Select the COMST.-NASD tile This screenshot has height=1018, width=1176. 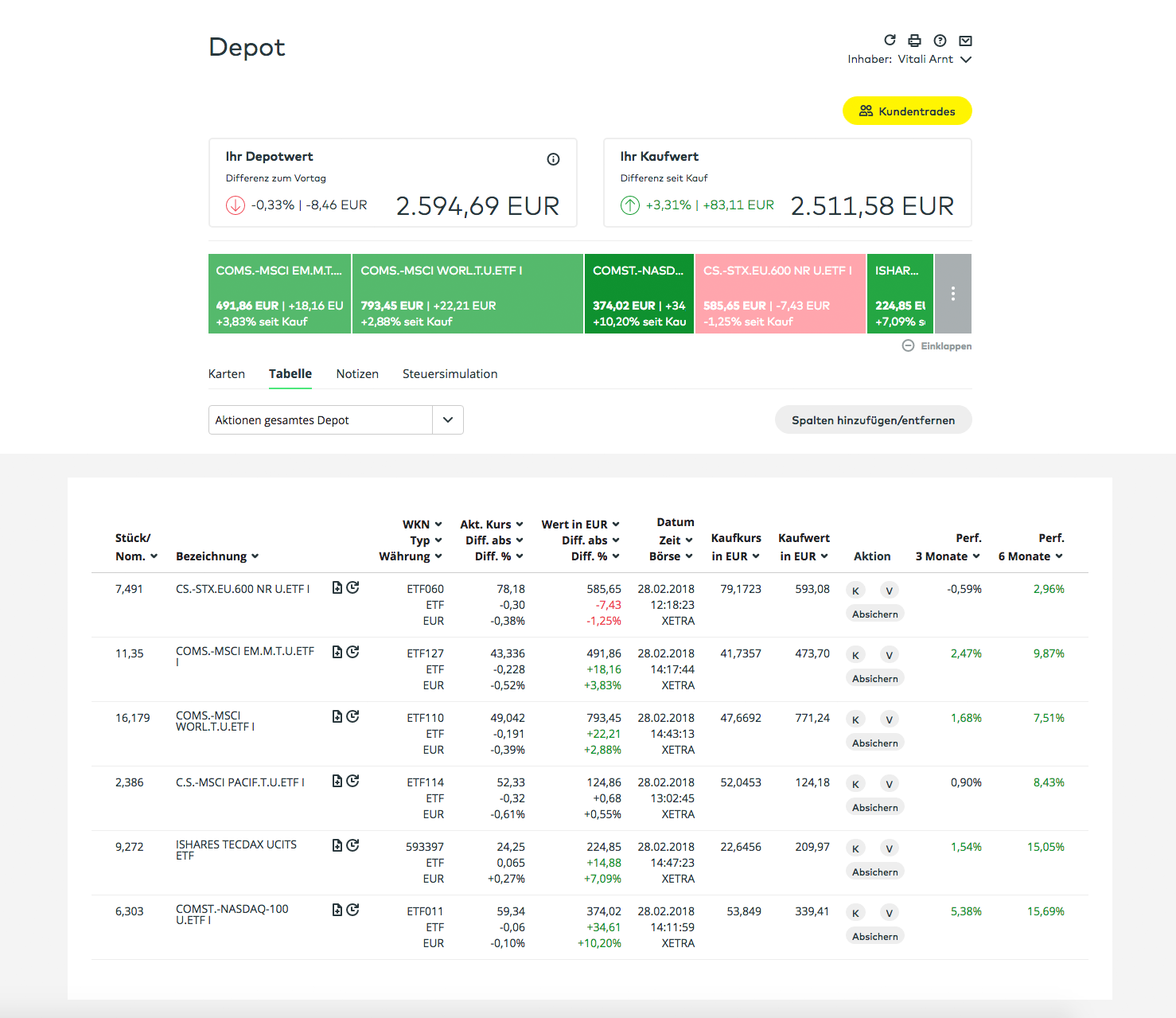[640, 294]
